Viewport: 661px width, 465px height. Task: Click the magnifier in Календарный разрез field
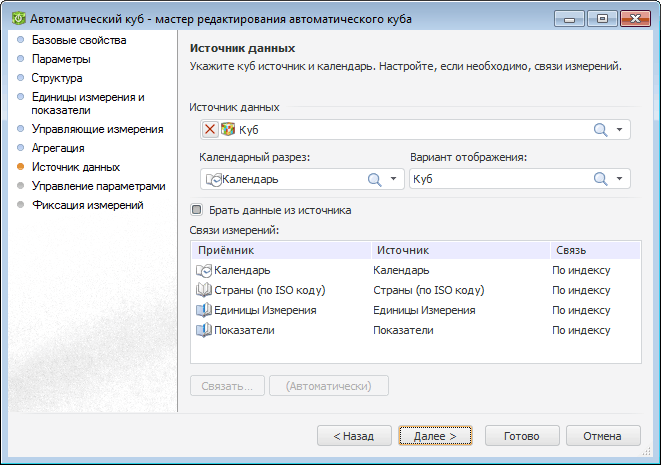click(x=374, y=179)
